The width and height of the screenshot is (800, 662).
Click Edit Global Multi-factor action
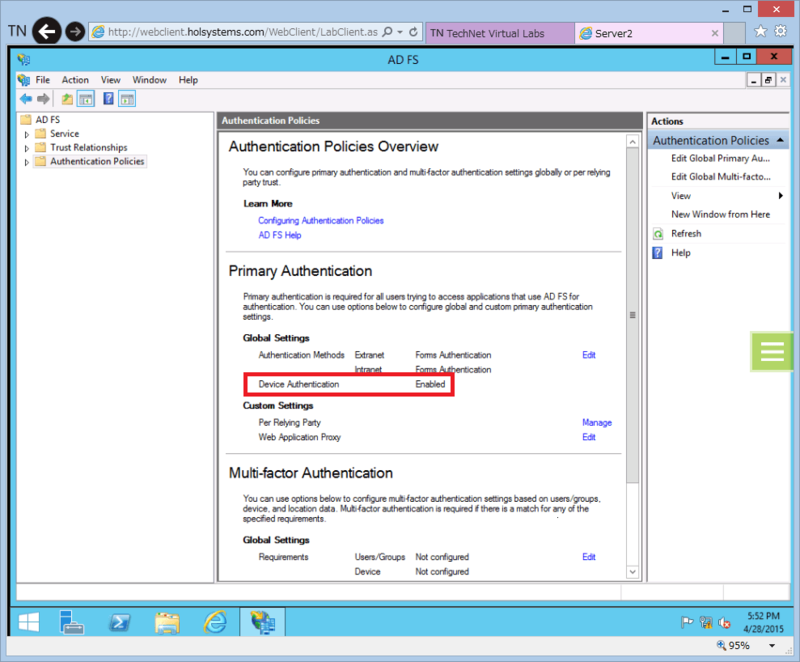720,177
